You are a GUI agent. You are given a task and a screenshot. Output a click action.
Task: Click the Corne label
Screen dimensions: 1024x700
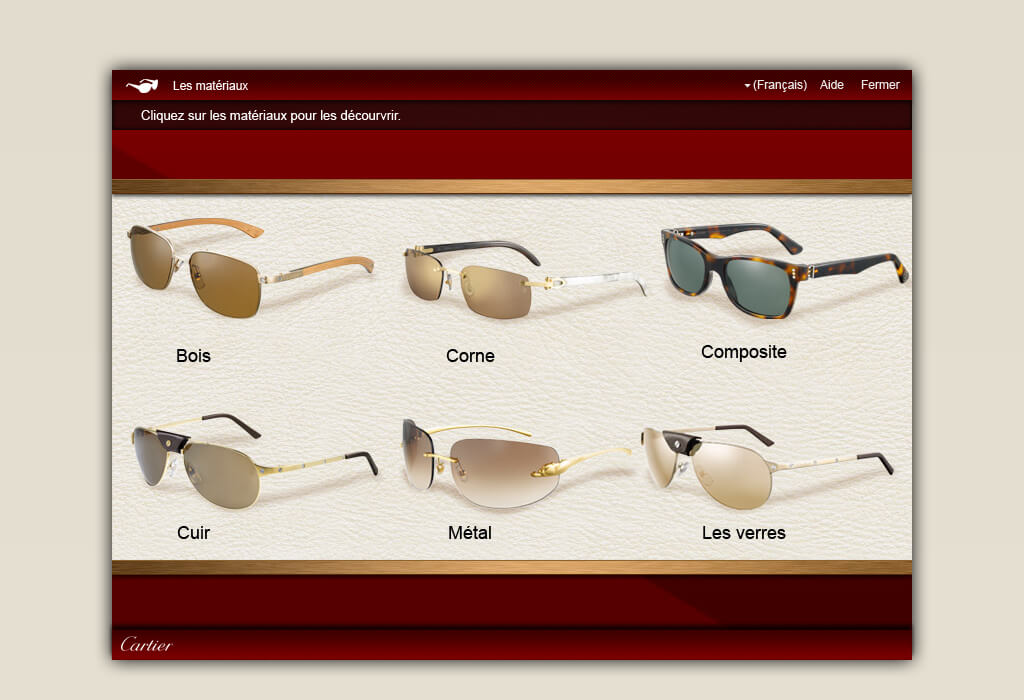(470, 356)
